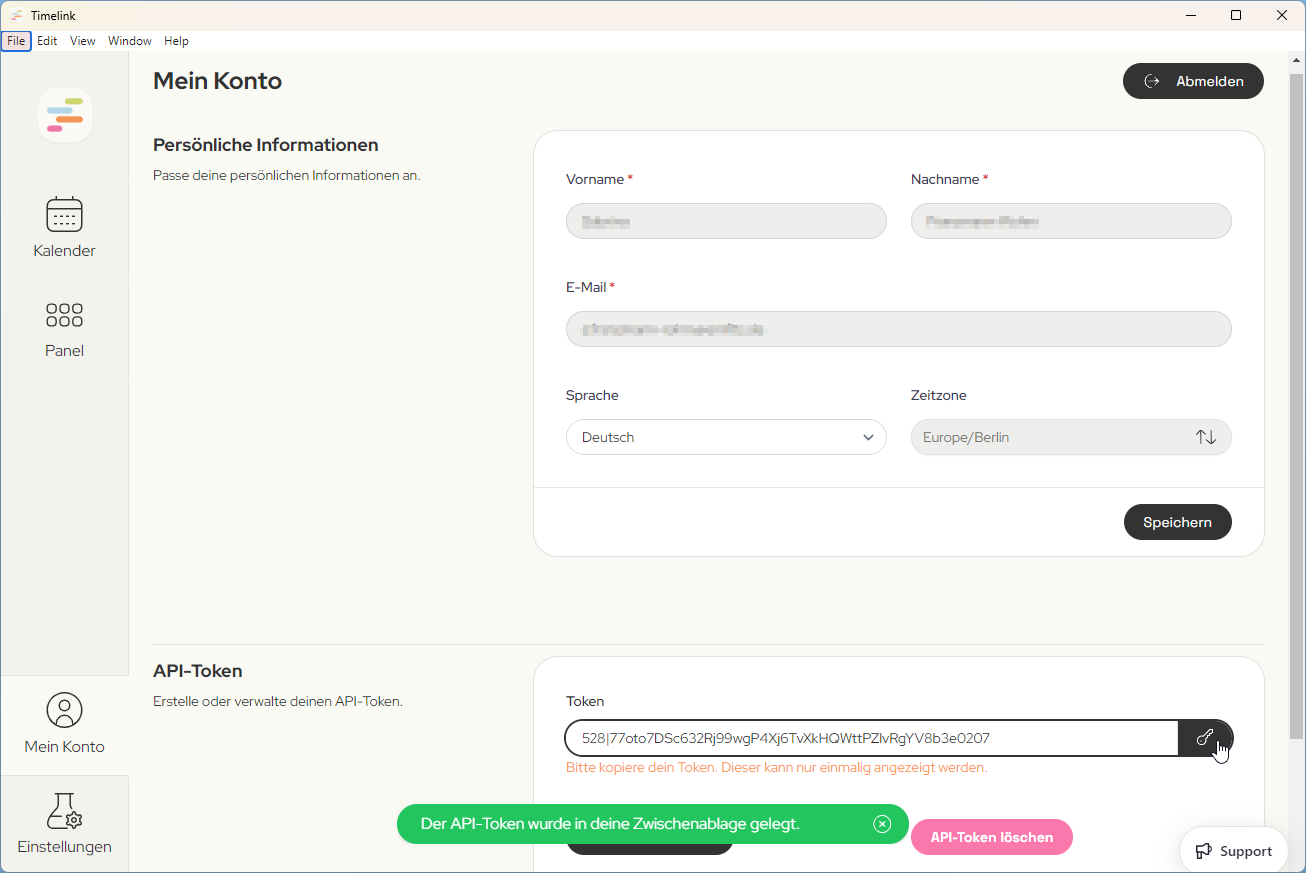This screenshot has height=873, width=1306.
Task: Click the Speichern button
Action: [1178, 522]
